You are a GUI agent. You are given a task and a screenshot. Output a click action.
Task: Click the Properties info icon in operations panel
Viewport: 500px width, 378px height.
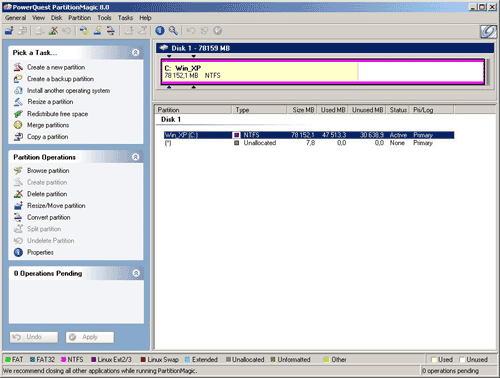(18, 252)
